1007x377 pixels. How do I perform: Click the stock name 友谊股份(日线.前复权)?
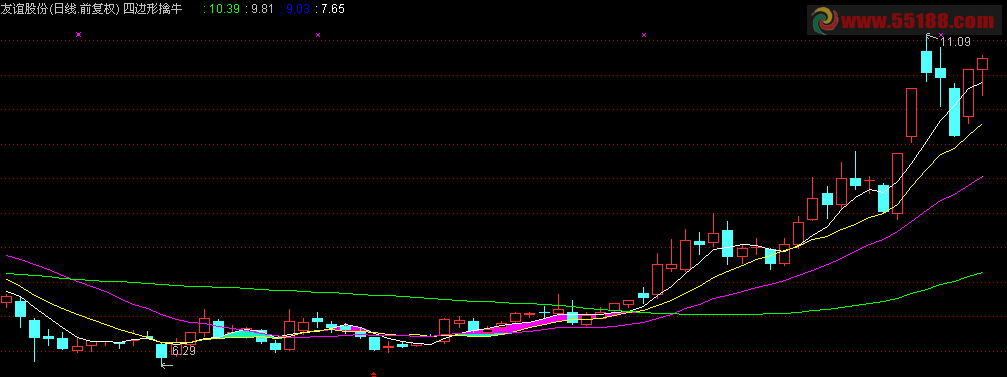tap(60, 9)
